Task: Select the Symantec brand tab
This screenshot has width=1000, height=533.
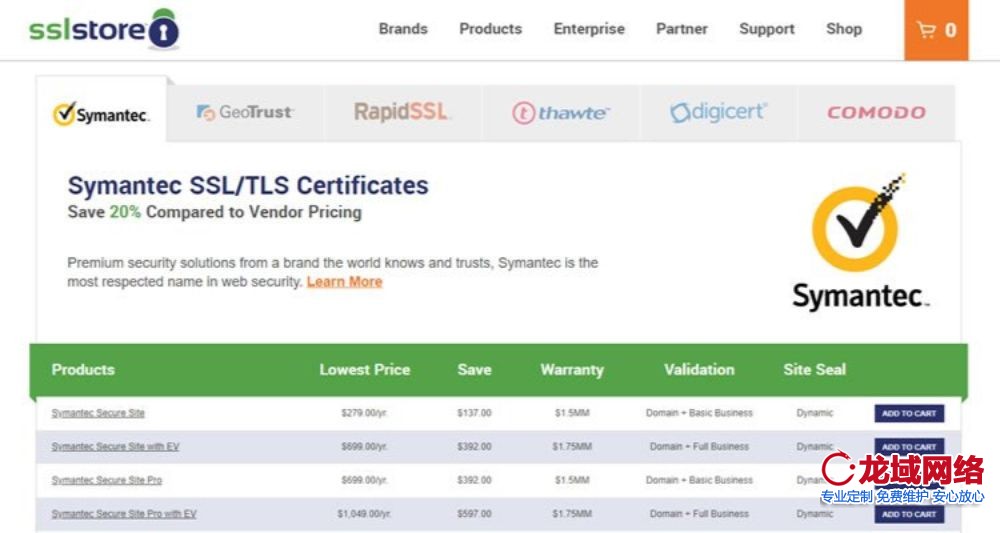Action: [101, 114]
